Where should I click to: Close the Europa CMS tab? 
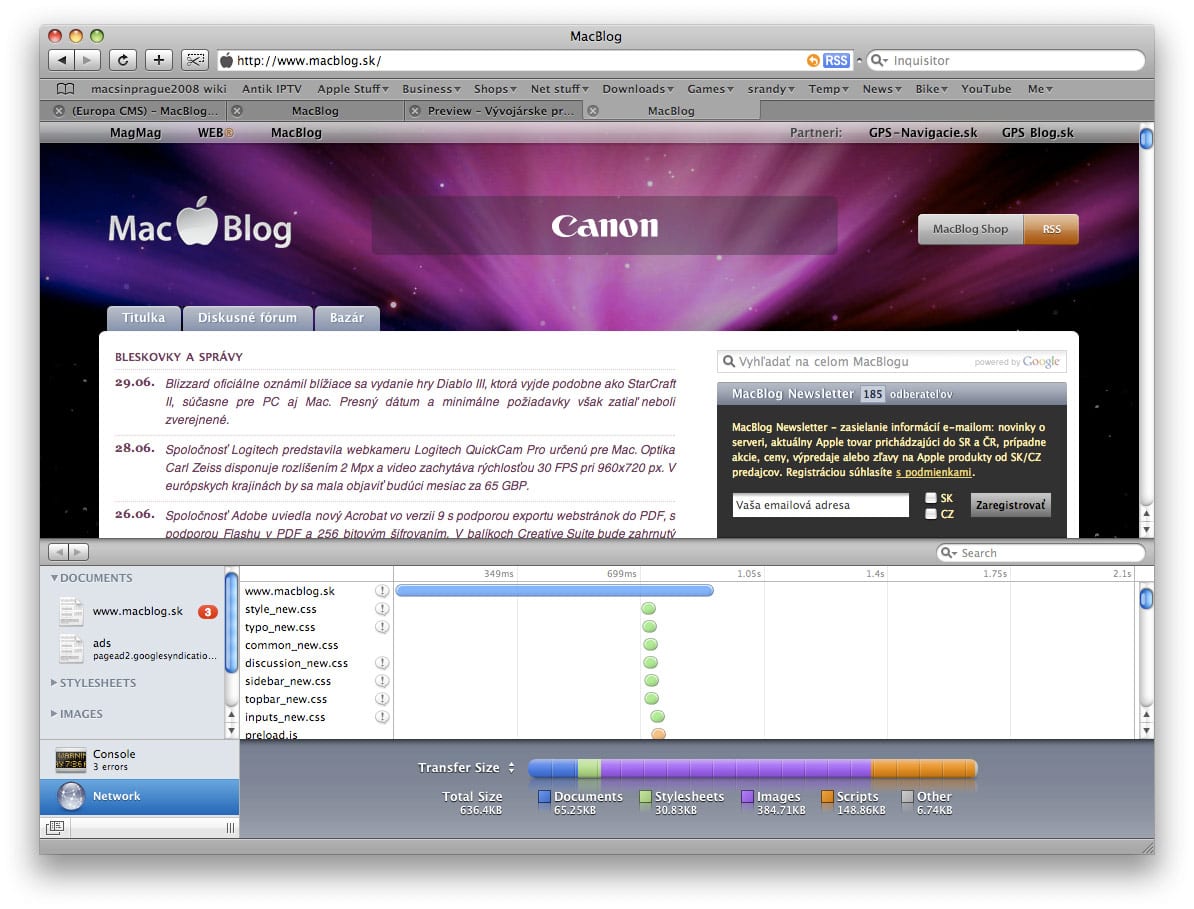[x=59, y=110]
